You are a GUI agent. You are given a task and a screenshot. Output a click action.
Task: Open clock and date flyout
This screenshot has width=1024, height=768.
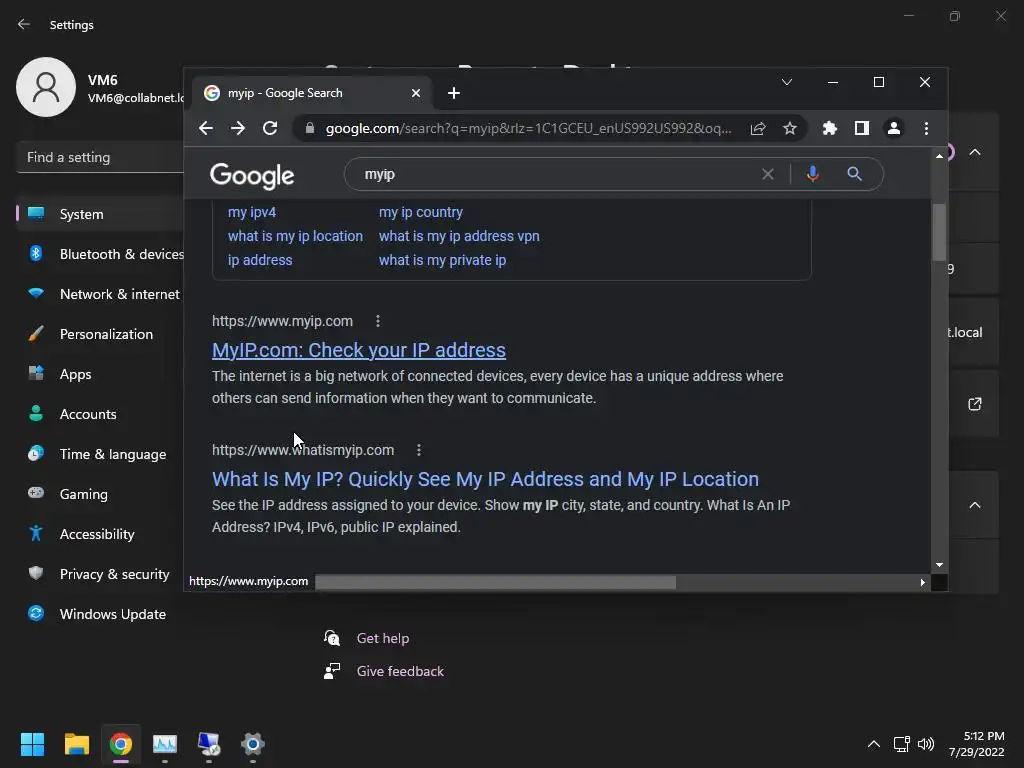[977, 744]
